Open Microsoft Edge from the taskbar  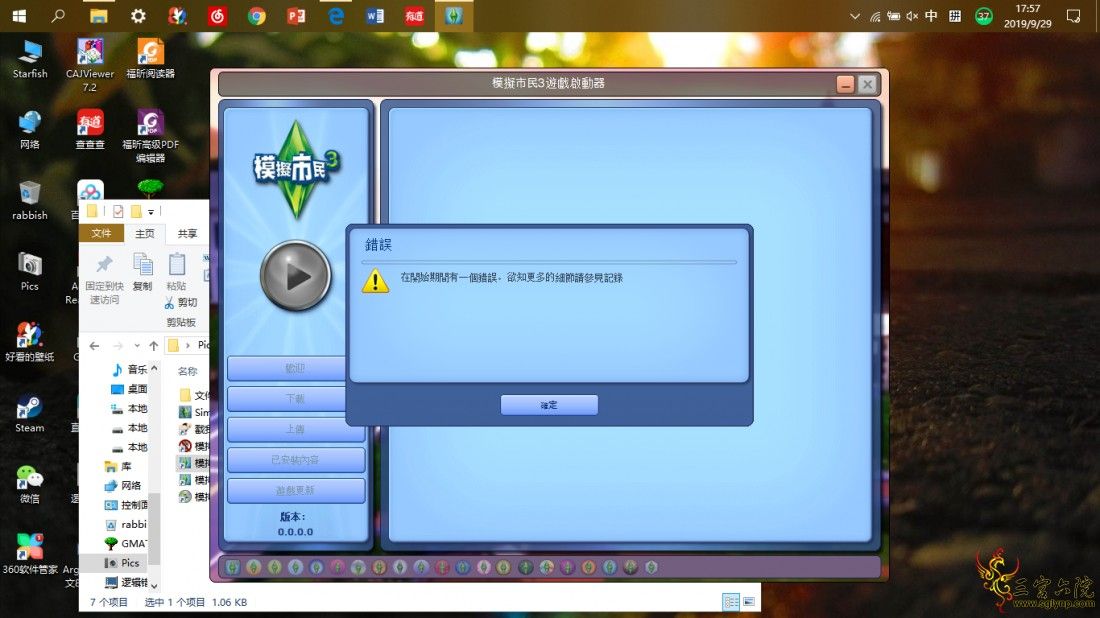click(x=335, y=16)
